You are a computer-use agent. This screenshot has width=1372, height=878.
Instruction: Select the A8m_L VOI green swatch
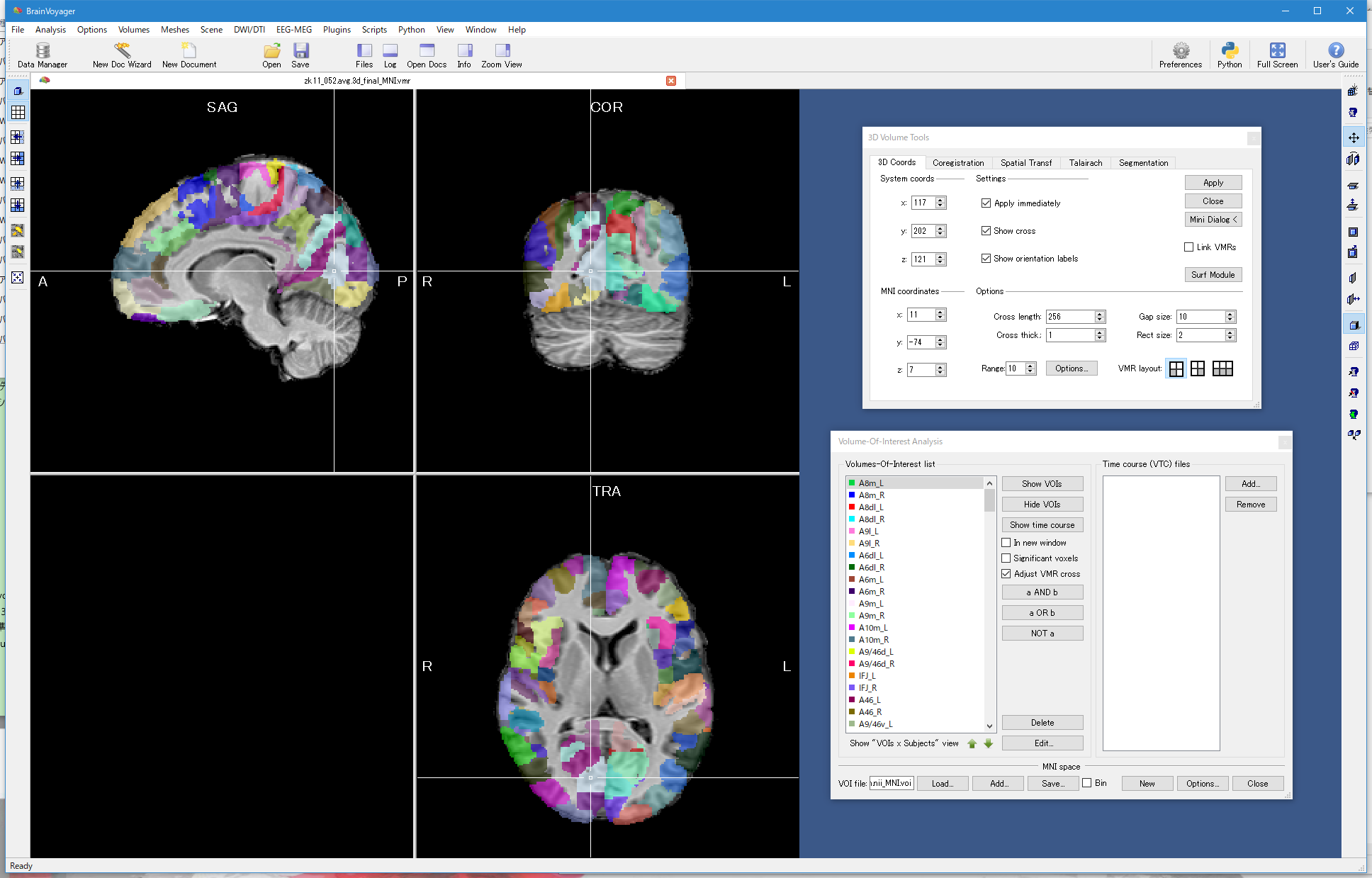852,483
